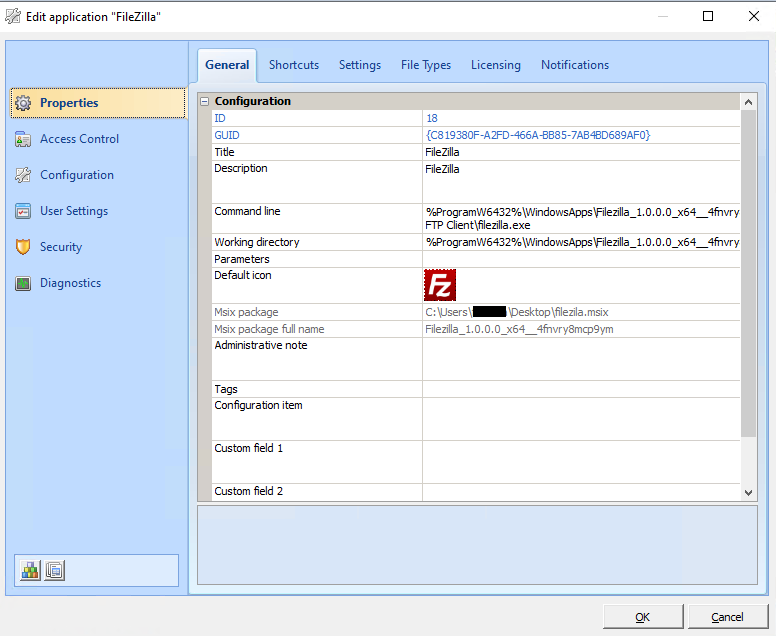
Task: Cancel editing the application
Action: pyautogui.click(x=727, y=617)
